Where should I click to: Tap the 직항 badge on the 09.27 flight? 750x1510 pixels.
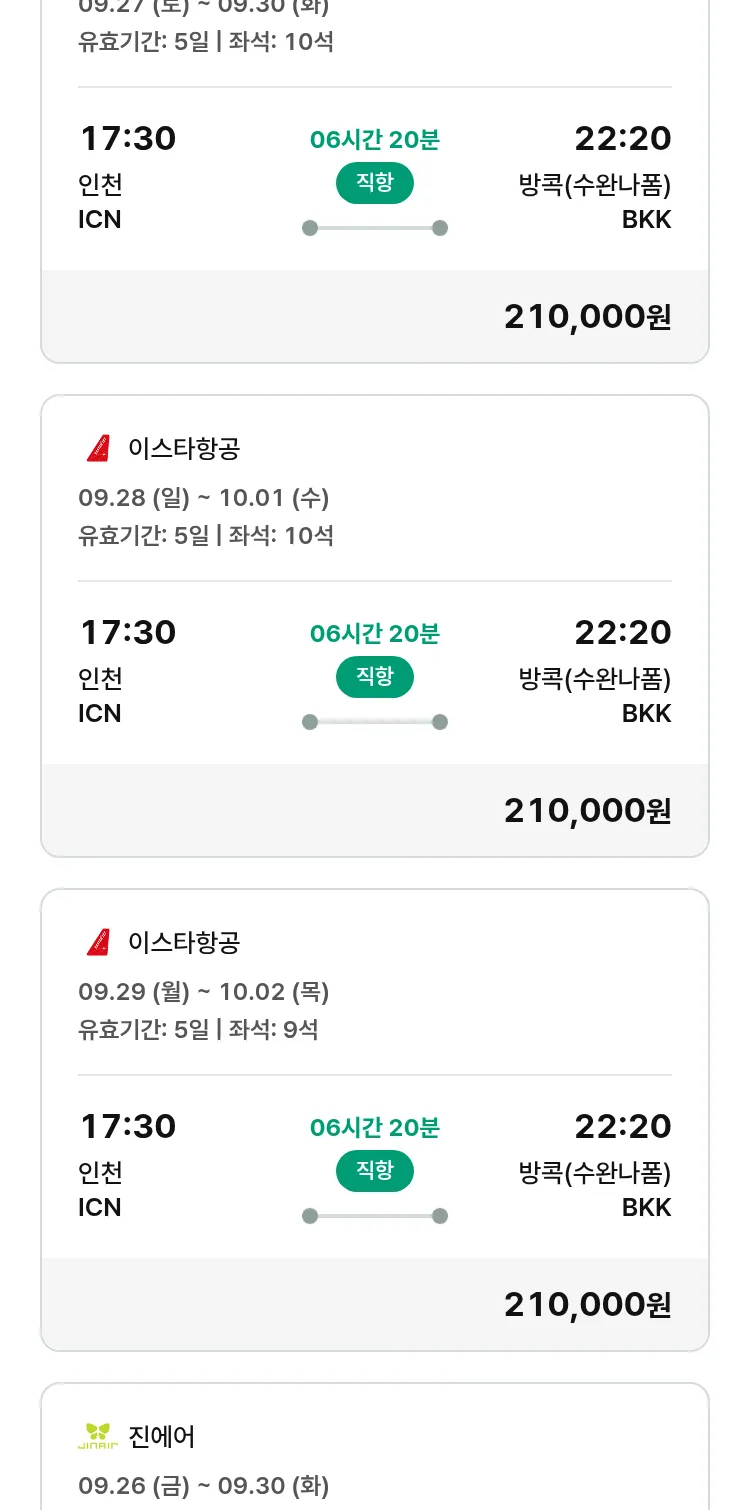pos(374,183)
